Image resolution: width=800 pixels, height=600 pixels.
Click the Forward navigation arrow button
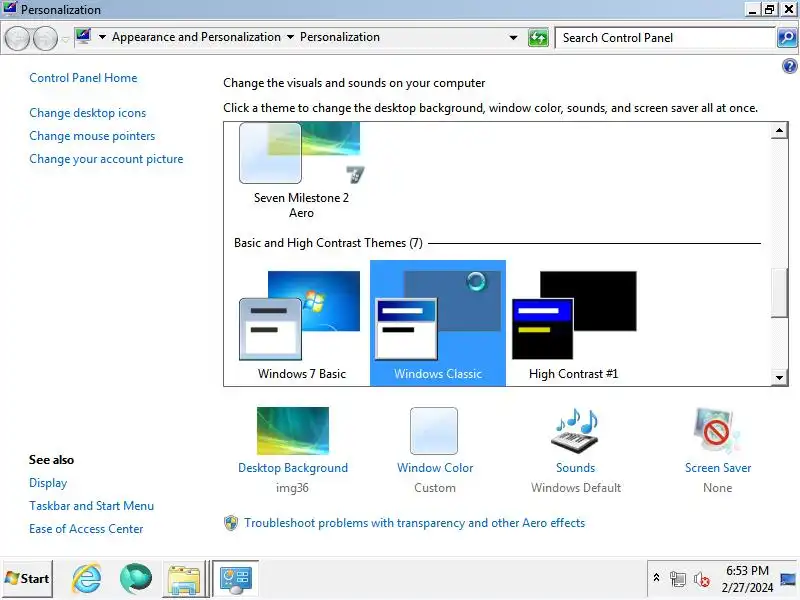(x=45, y=38)
